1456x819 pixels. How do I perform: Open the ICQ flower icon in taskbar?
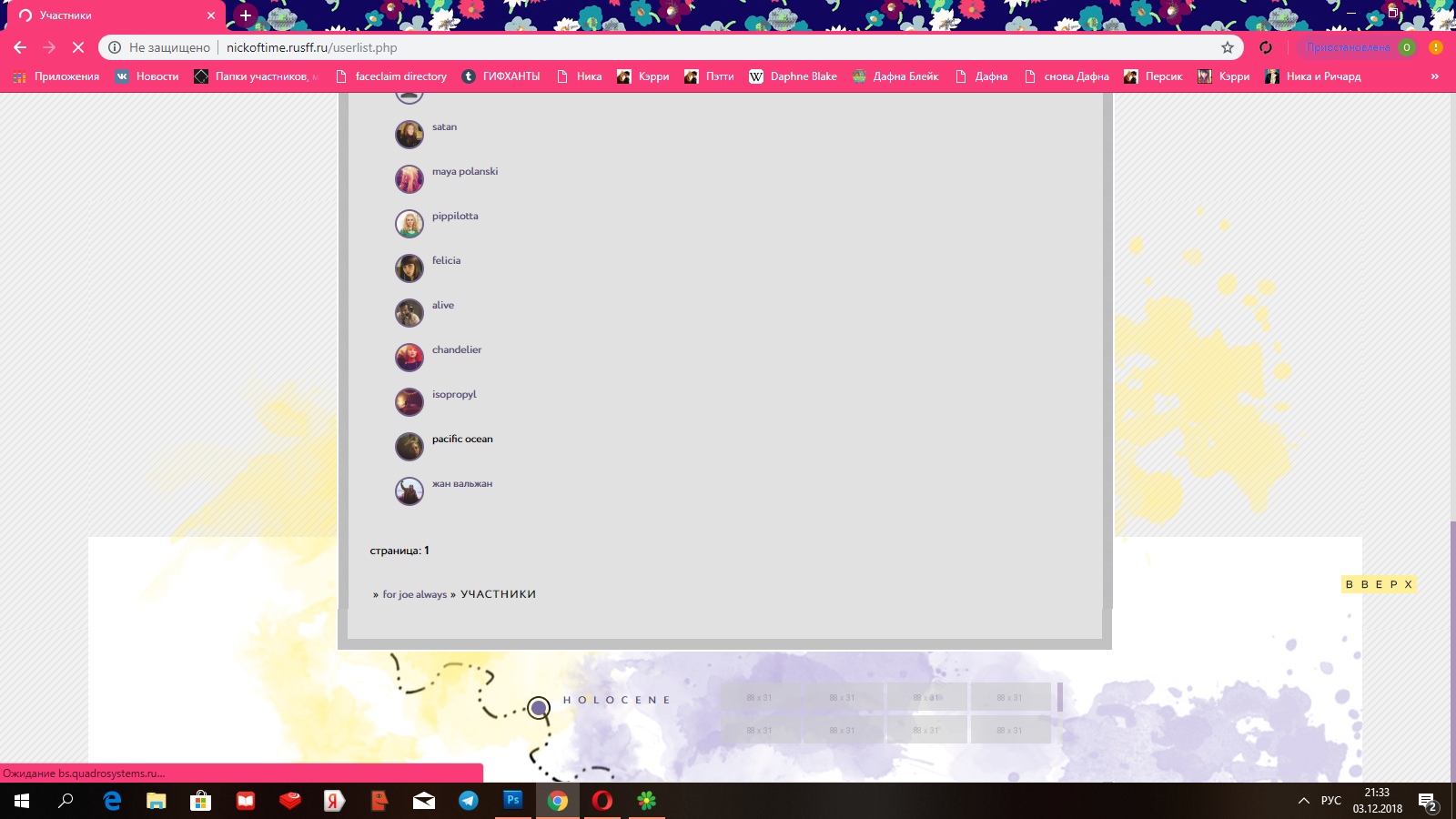[x=646, y=801]
